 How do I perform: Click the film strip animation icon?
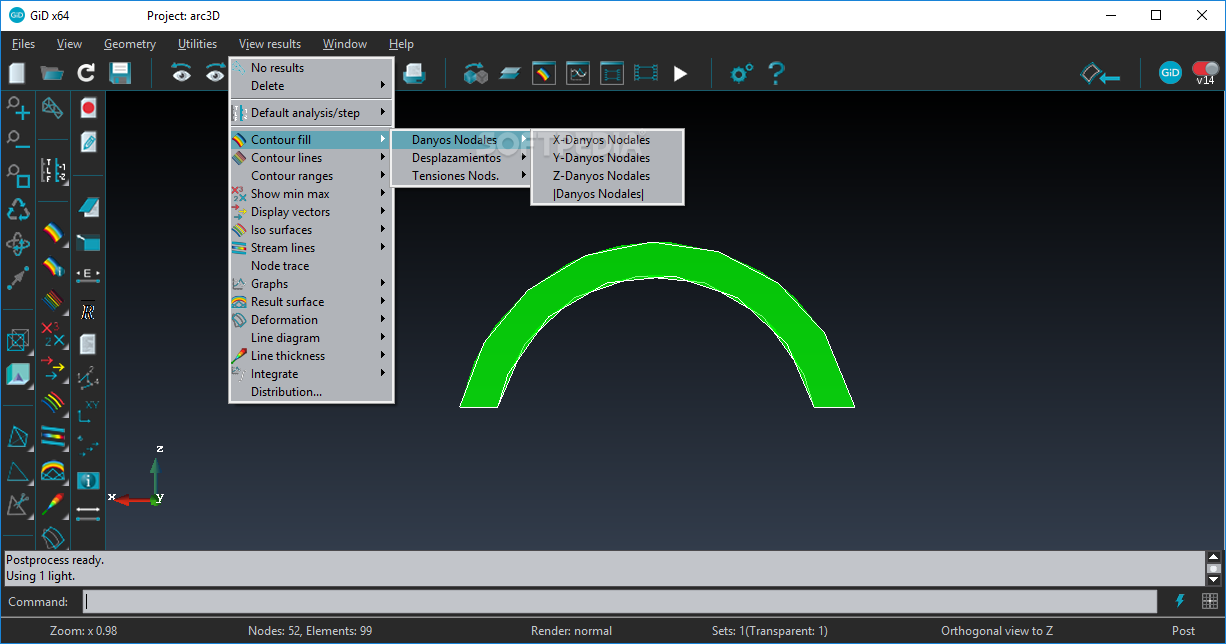coord(646,73)
